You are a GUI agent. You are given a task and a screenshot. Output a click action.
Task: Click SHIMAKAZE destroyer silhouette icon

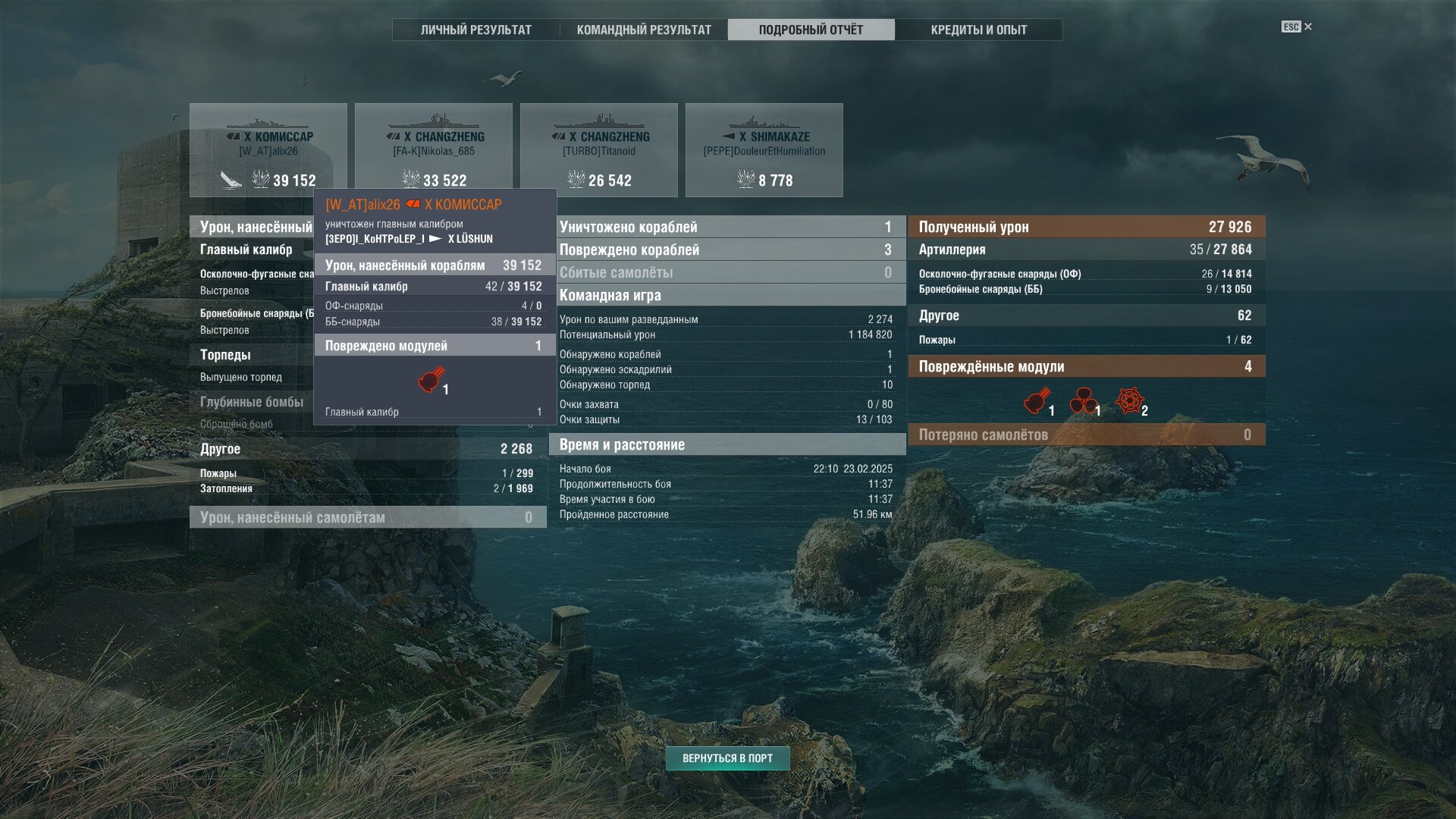coord(764,123)
